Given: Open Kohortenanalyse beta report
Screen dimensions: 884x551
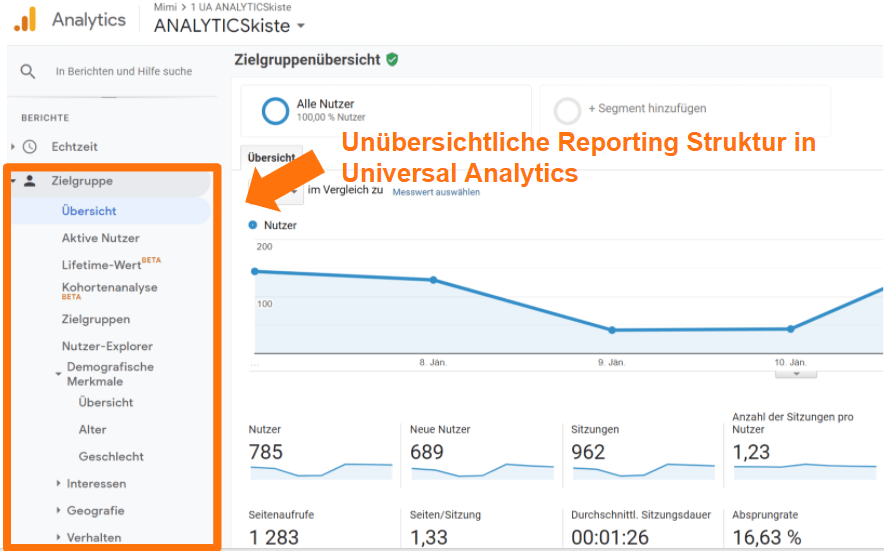Looking at the screenshot, I should tap(109, 290).
